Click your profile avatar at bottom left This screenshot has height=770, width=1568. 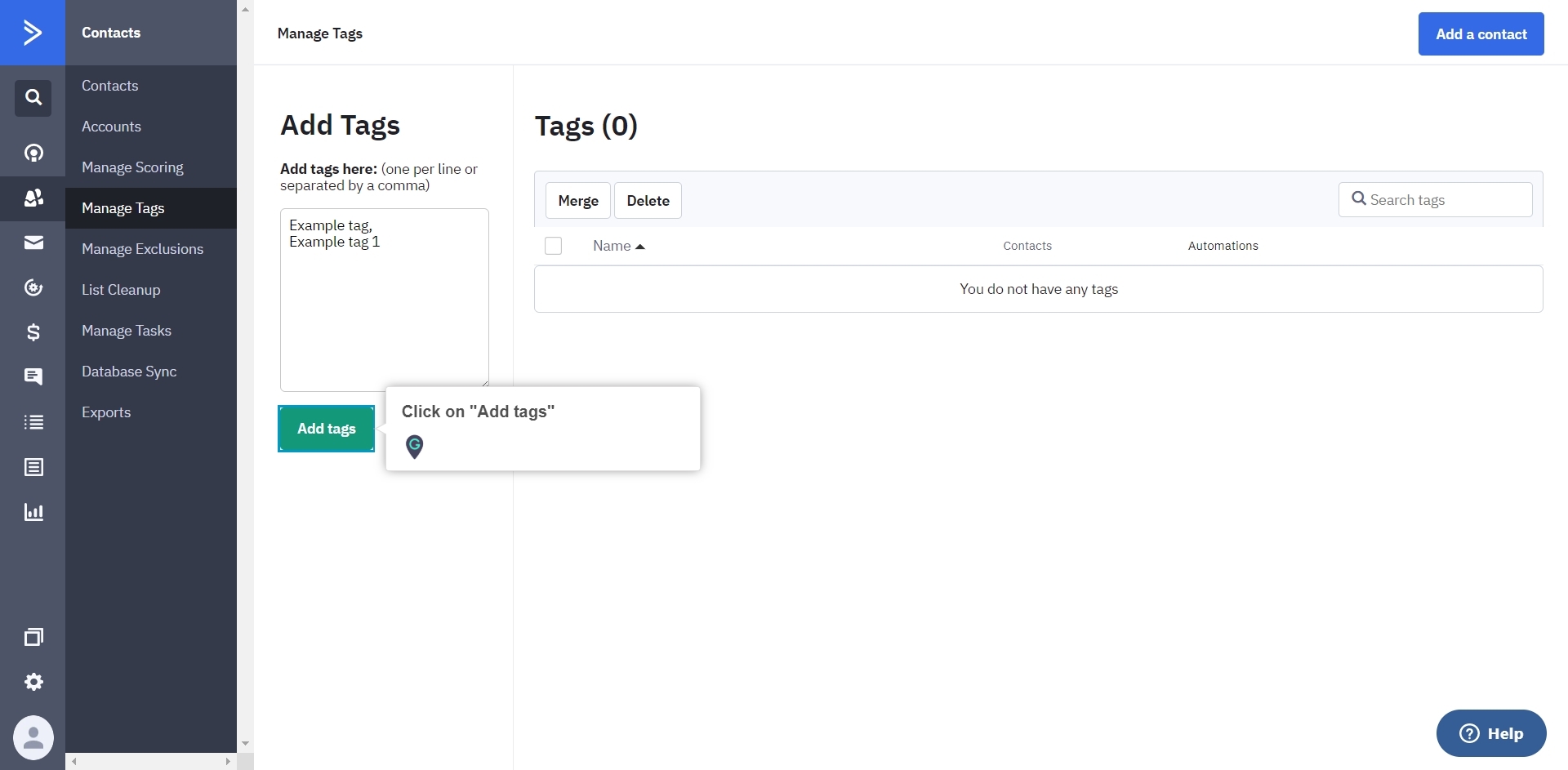[x=33, y=737]
